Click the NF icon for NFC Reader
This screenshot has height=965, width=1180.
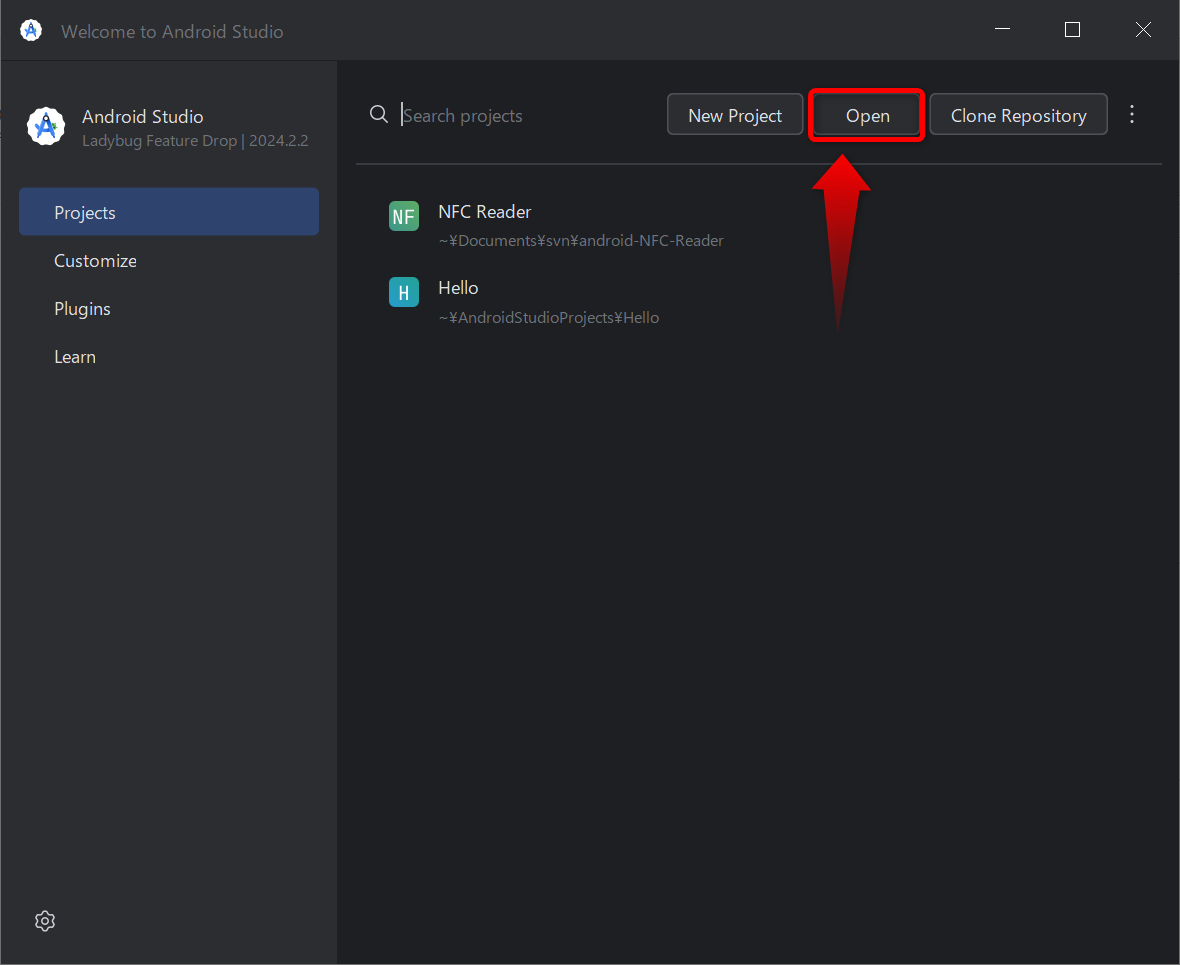404,217
